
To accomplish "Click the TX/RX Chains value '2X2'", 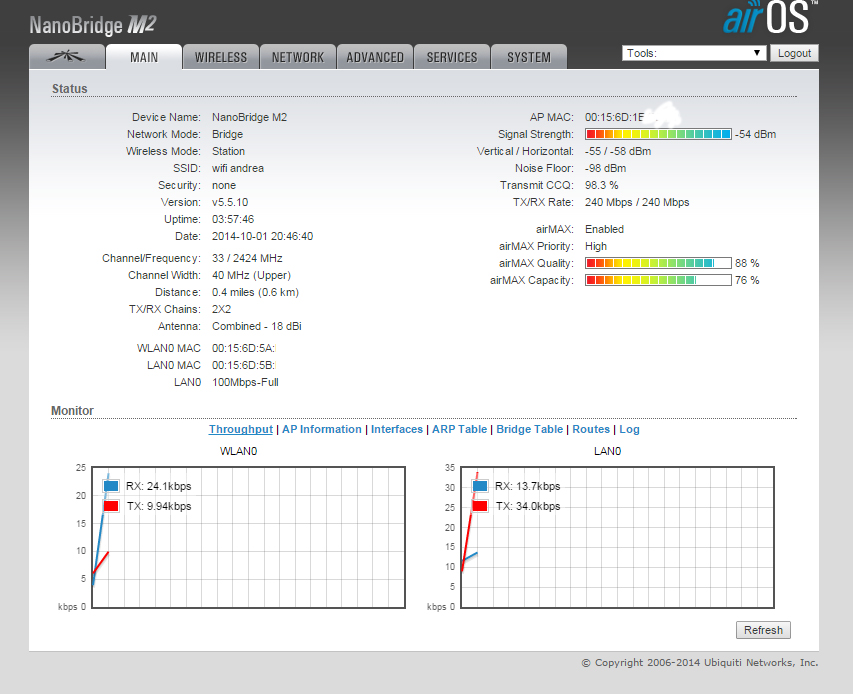I will [221, 309].
